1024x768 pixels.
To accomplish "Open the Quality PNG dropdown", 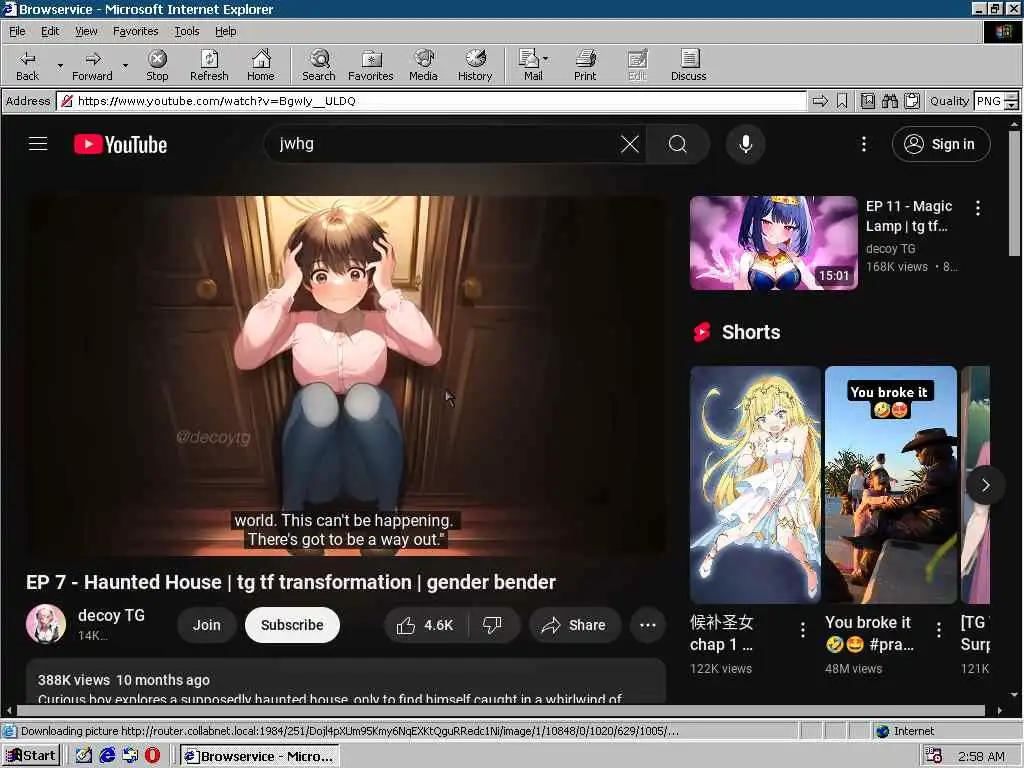I will (1012, 101).
